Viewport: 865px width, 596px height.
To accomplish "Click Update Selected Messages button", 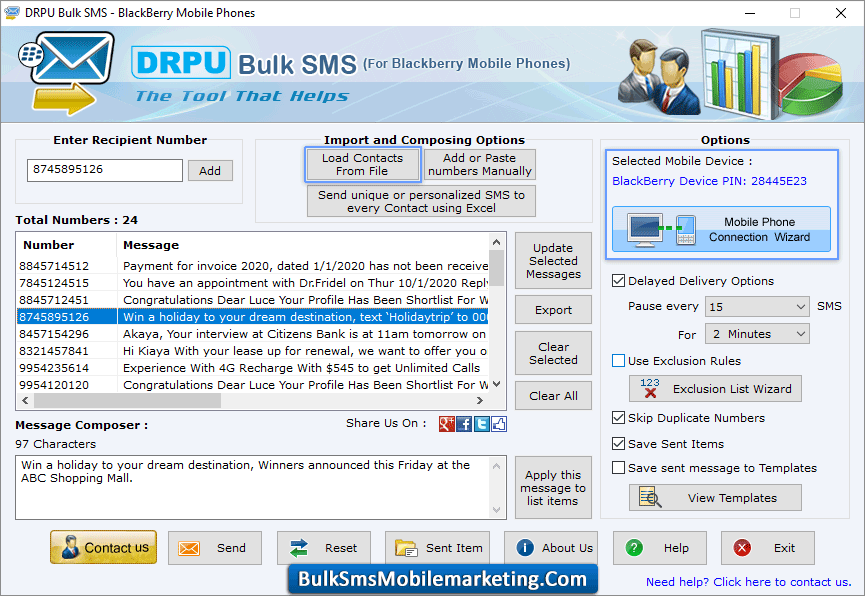I will click(x=553, y=260).
